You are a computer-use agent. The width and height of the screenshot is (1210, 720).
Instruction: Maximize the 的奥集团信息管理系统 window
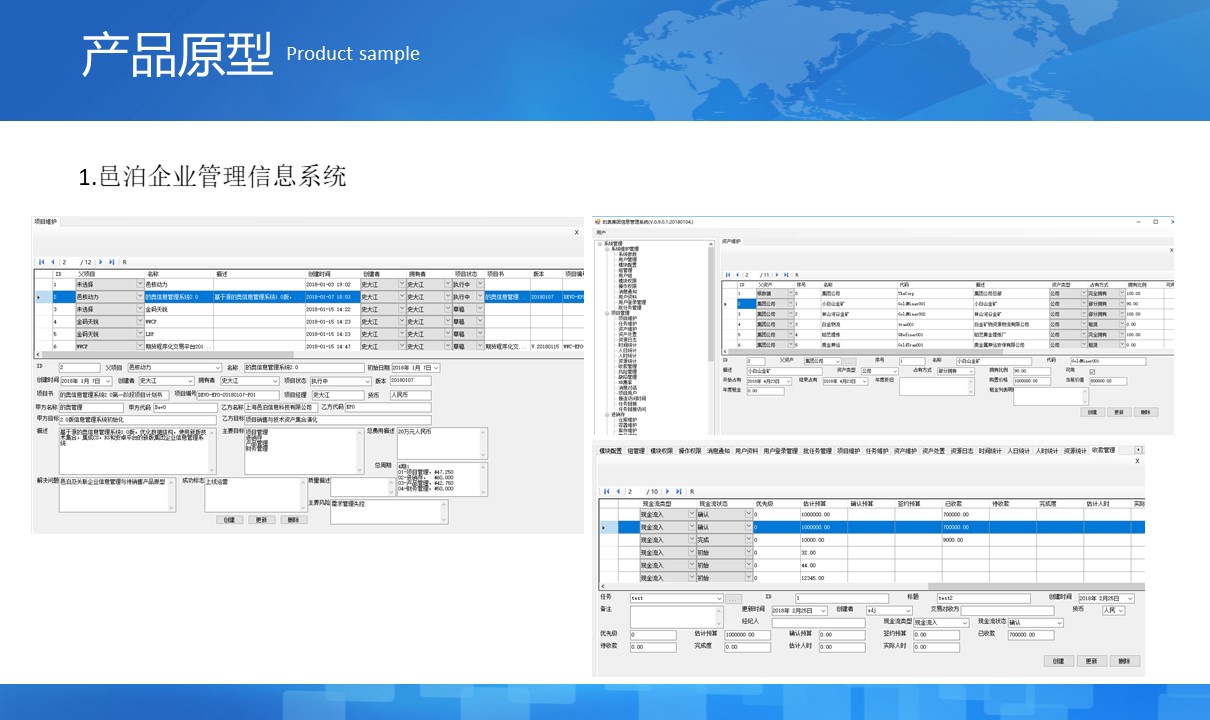1156,221
